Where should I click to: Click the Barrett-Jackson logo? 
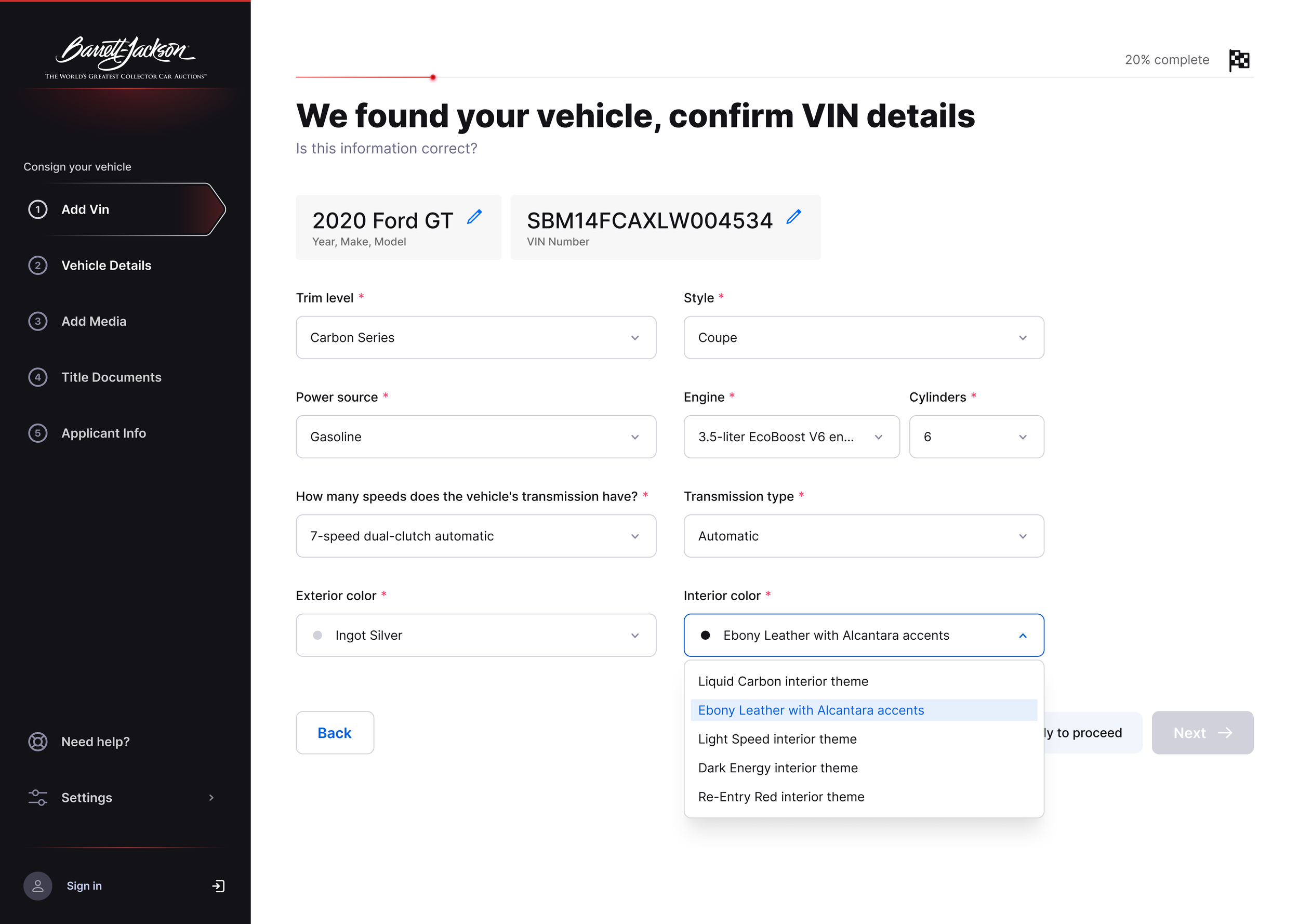(126, 57)
